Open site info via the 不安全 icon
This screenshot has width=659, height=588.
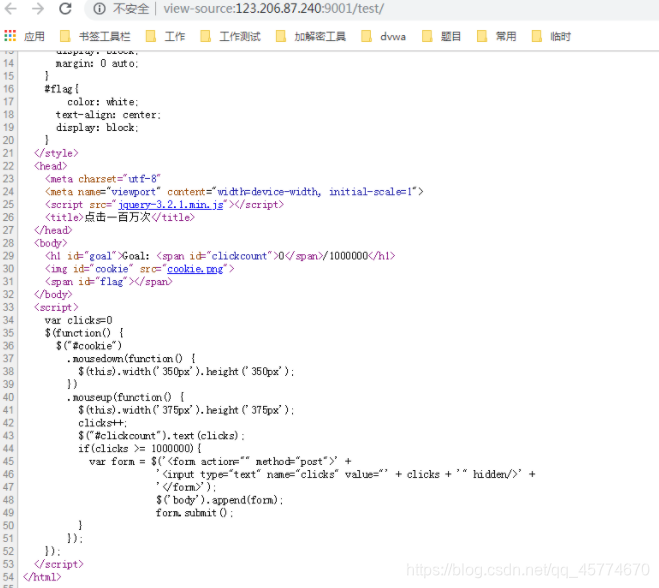[x=99, y=8]
